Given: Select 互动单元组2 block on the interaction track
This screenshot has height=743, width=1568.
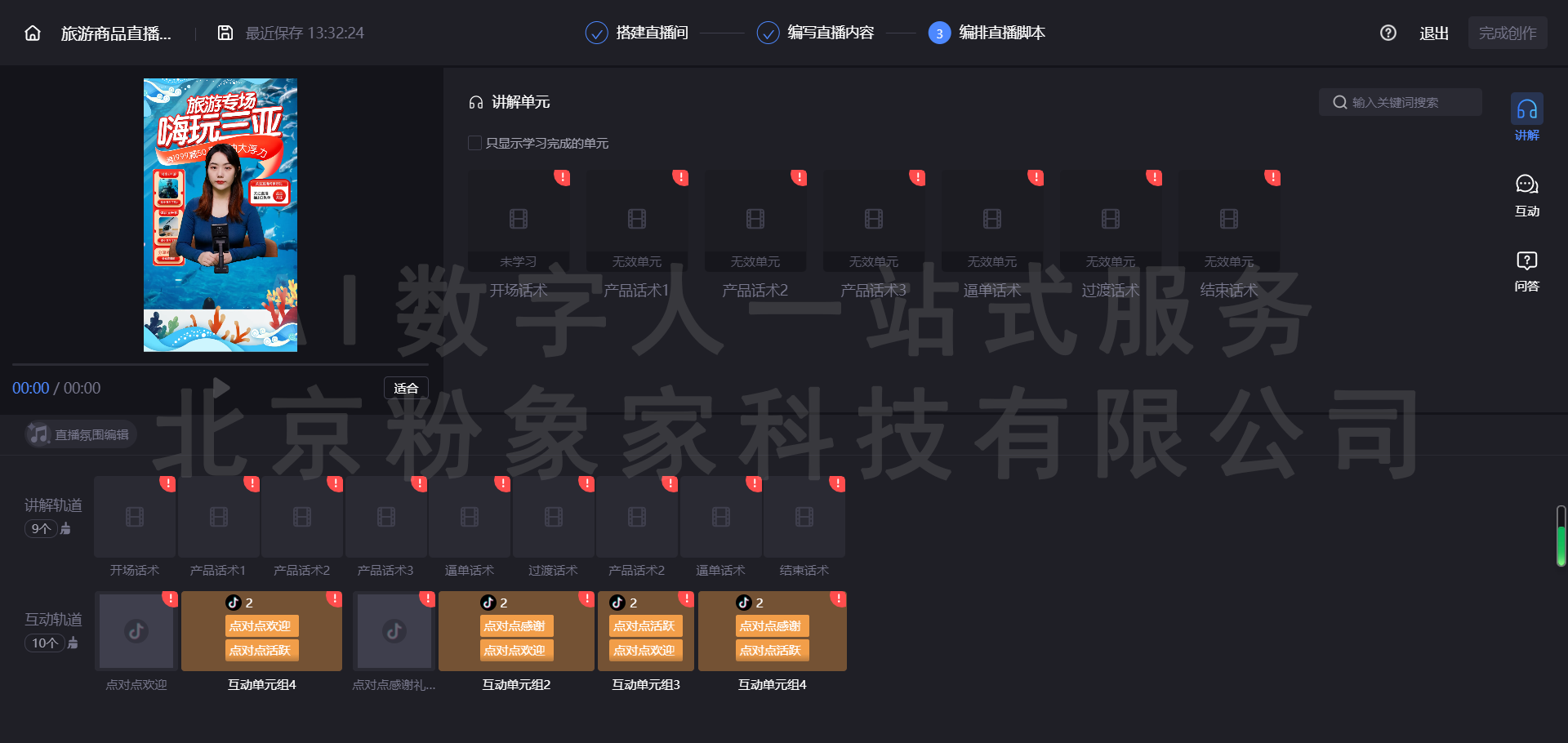Looking at the screenshot, I should point(516,632).
